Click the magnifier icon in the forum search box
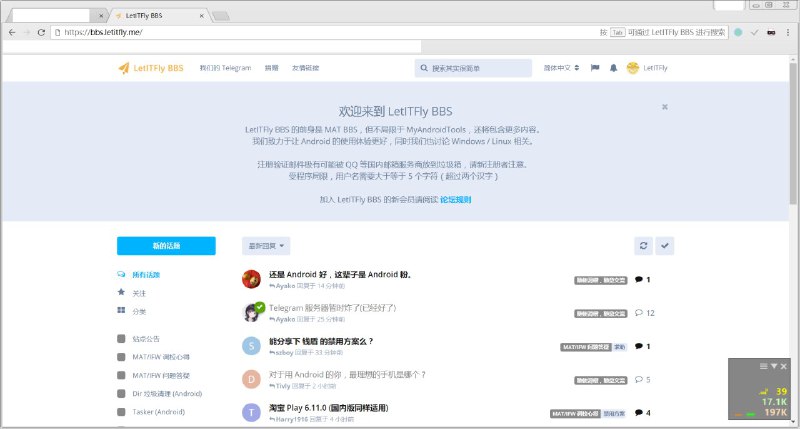Image resolution: width=800 pixels, height=429 pixels. [424, 68]
